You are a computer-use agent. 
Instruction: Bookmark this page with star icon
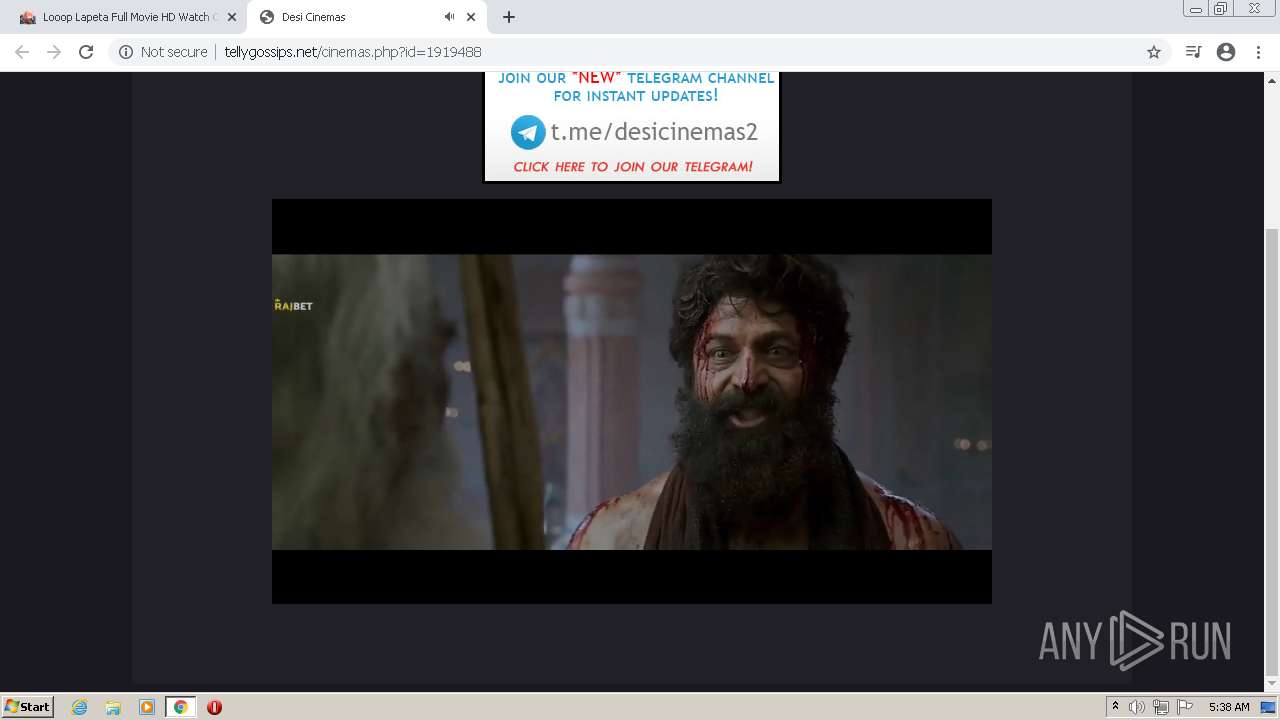(x=1153, y=52)
